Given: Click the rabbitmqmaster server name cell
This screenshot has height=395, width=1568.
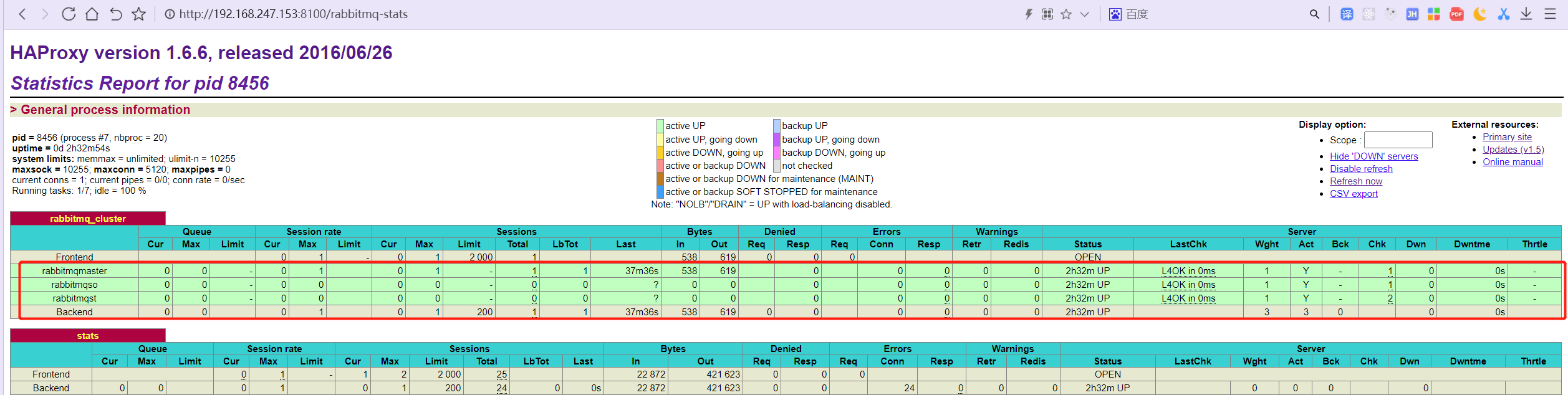Looking at the screenshot, I should click(x=74, y=271).
